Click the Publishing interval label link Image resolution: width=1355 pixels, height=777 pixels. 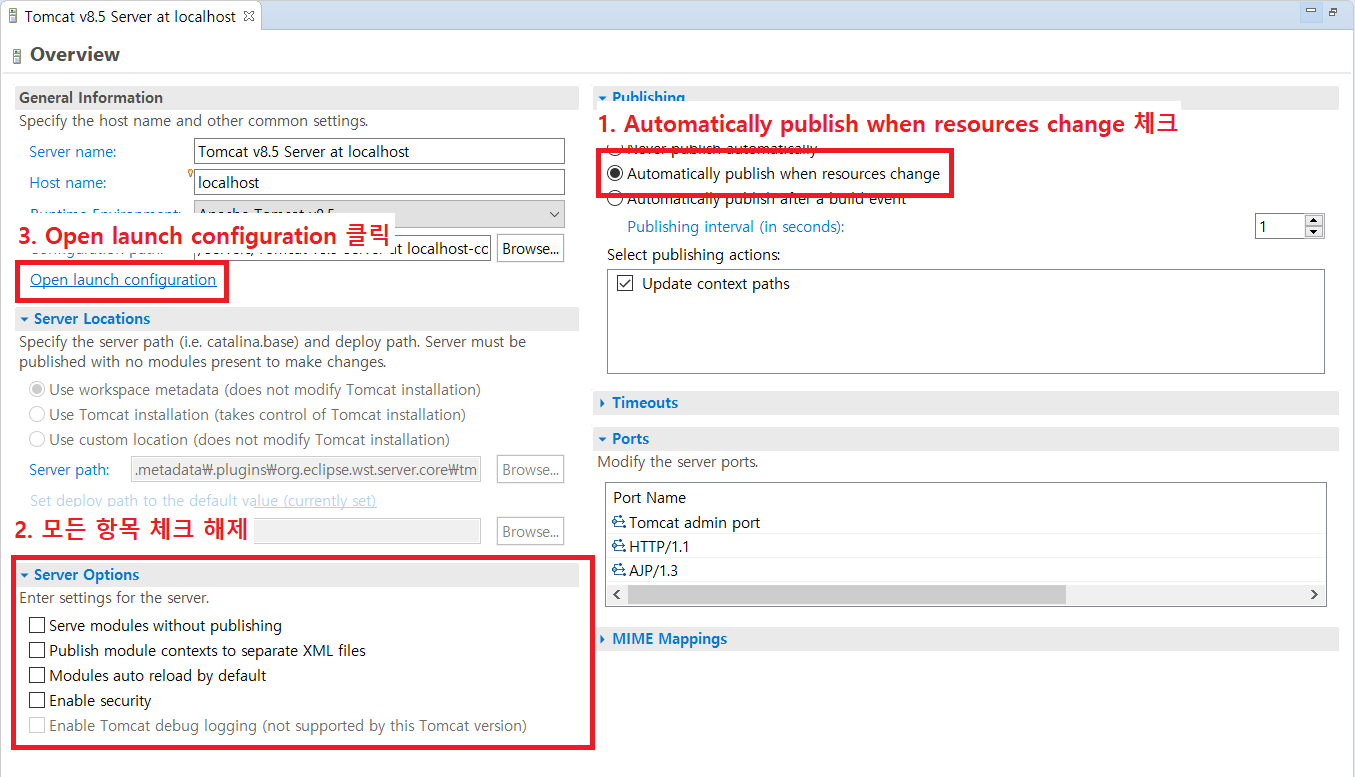(x=736, y=226)
